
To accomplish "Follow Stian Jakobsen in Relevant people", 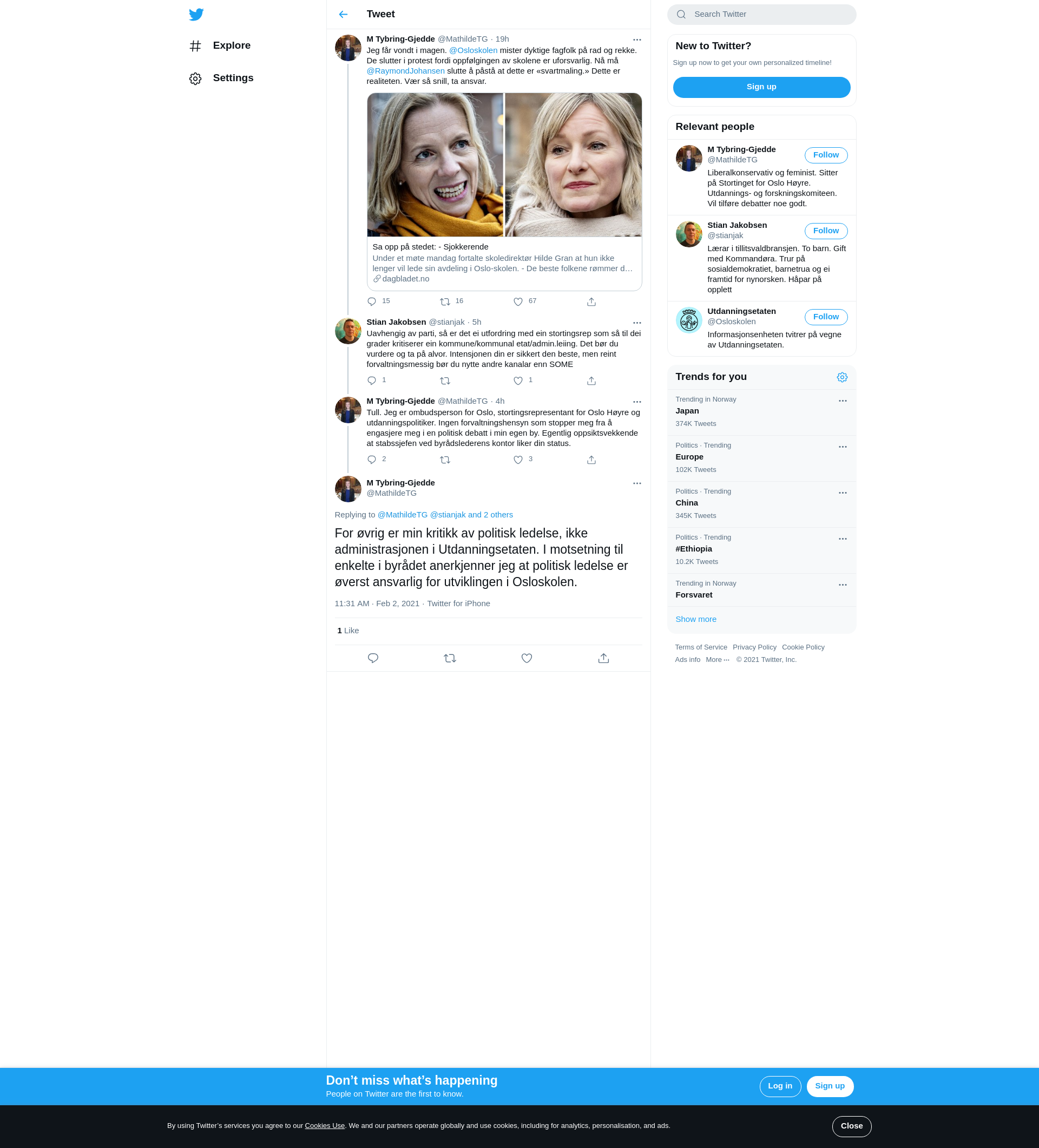I will 825,231.
